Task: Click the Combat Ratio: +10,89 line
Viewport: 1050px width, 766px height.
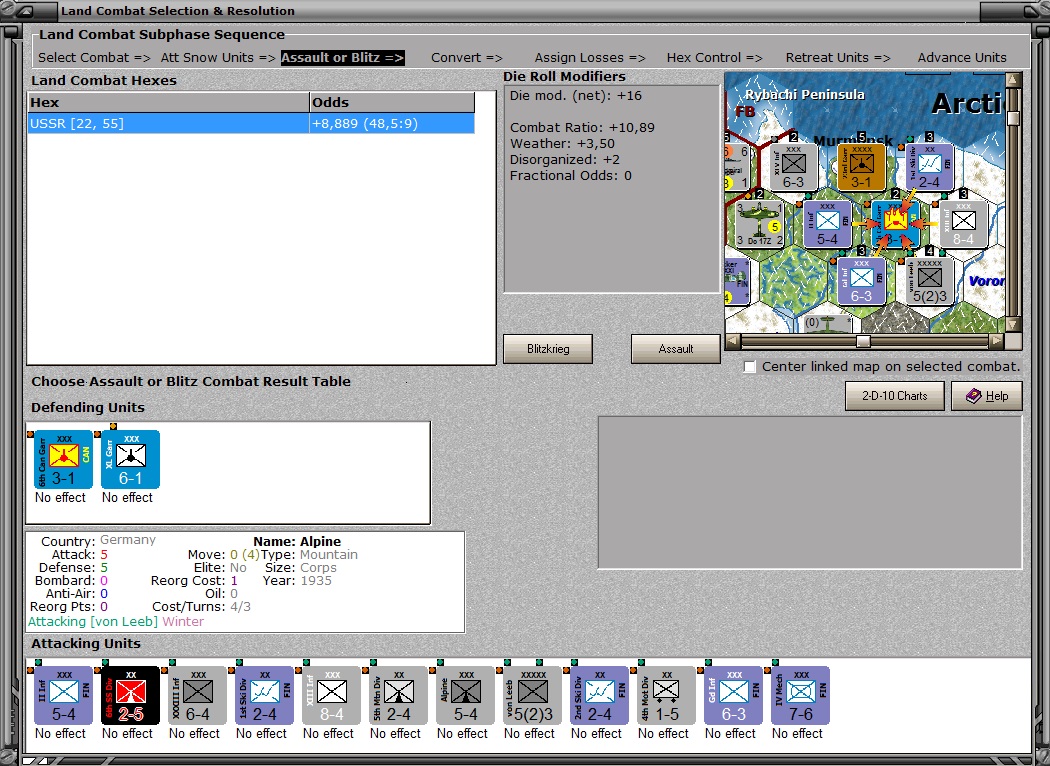Action: pos(582,128)
